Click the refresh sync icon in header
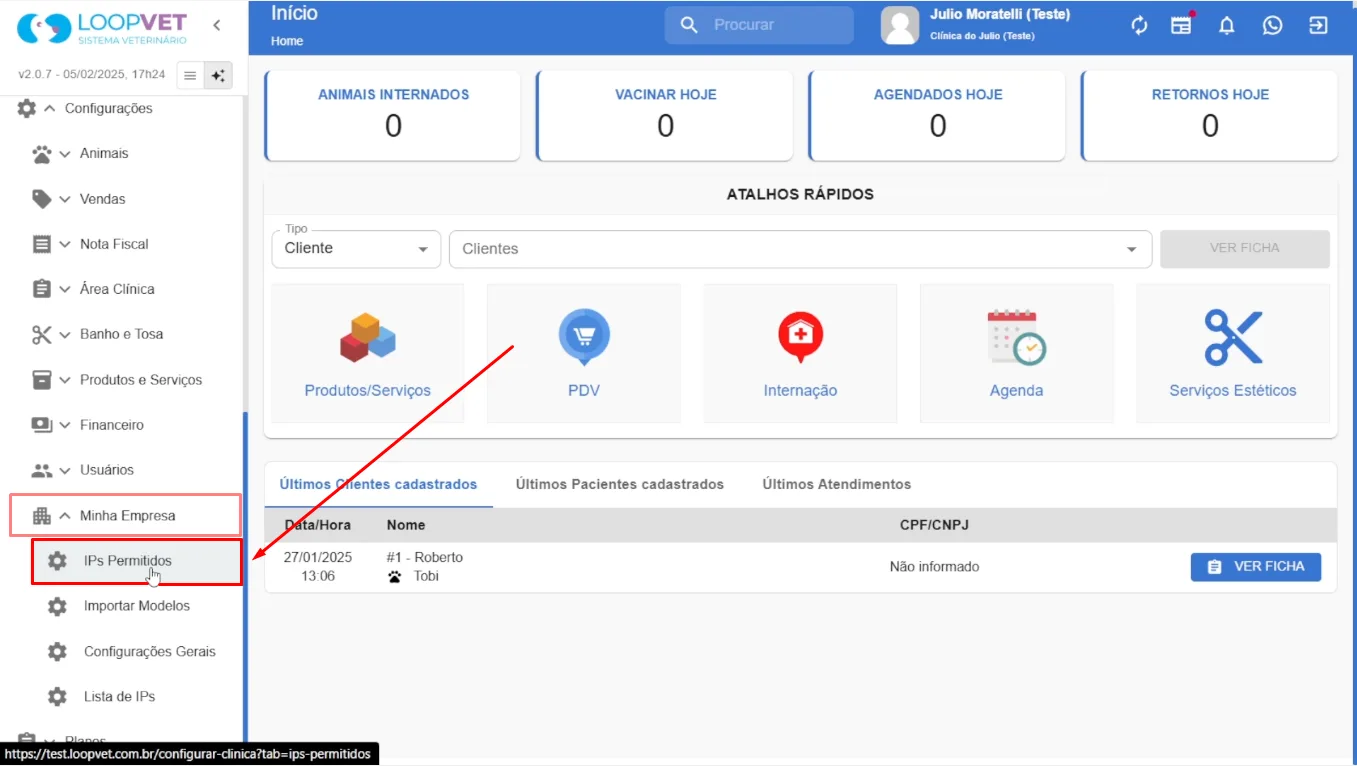The width and height of the screenshot is (1357, 766). [1139, 26]
